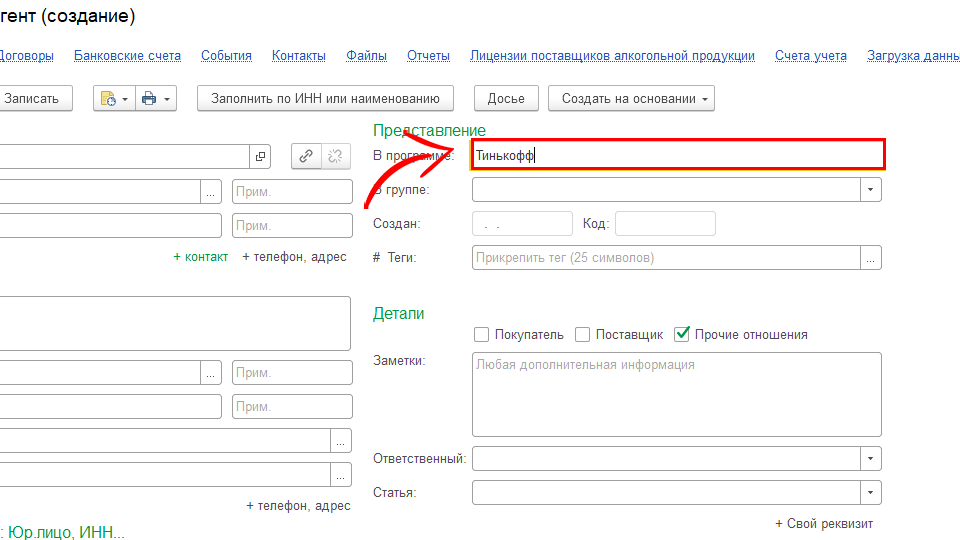Click the open-window icon in name field

[261, 156]
